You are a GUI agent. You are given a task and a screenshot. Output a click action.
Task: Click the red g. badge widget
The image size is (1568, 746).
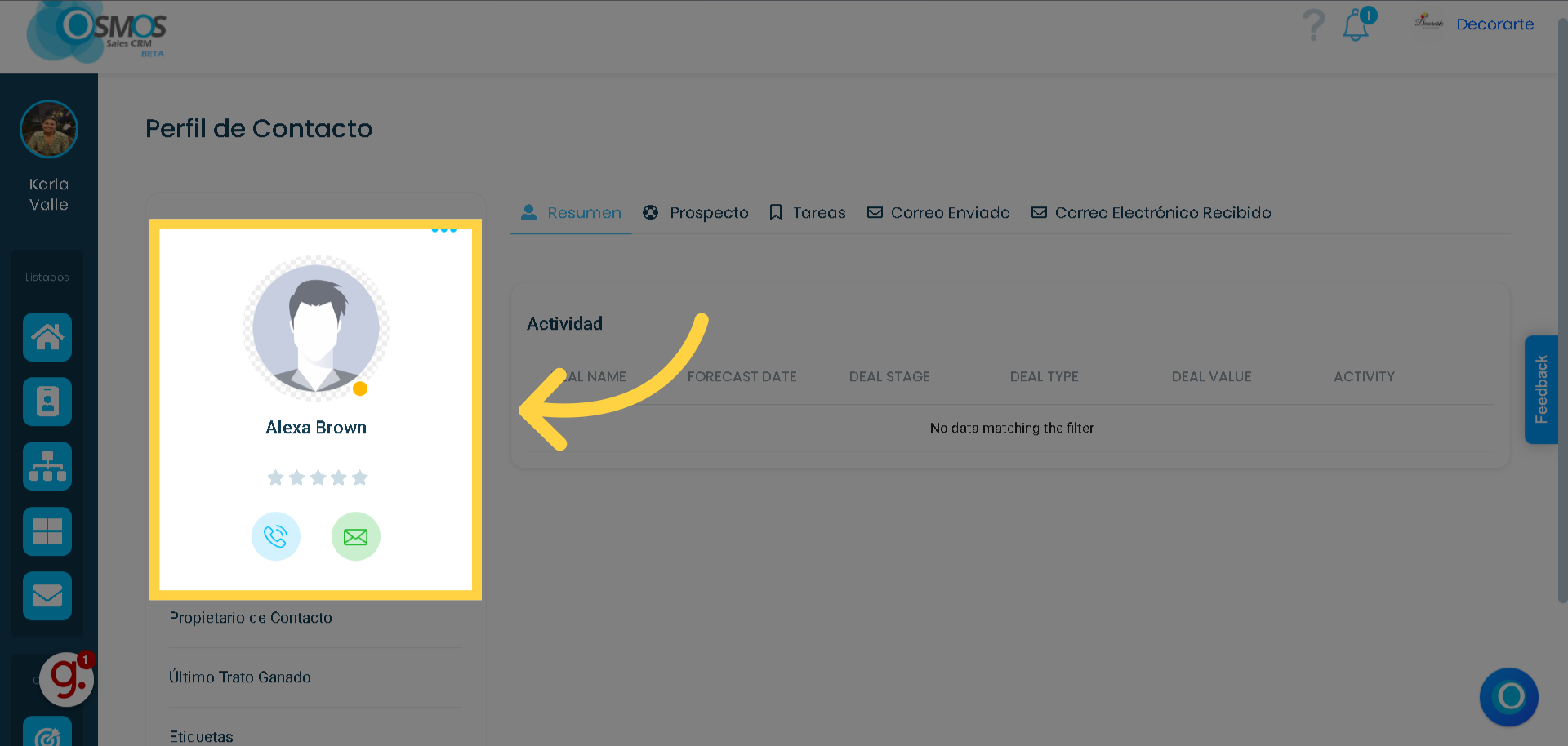pos(68,678)
